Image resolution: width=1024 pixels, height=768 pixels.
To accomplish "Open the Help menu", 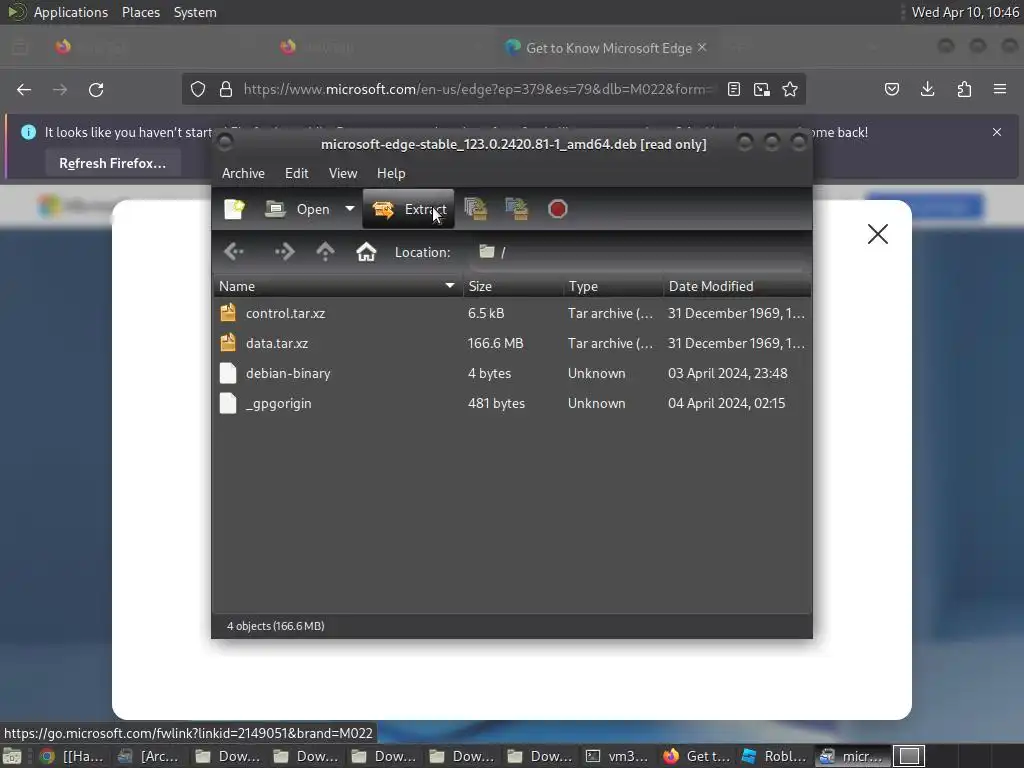I will pyautogui.click(x=391, y=173).
